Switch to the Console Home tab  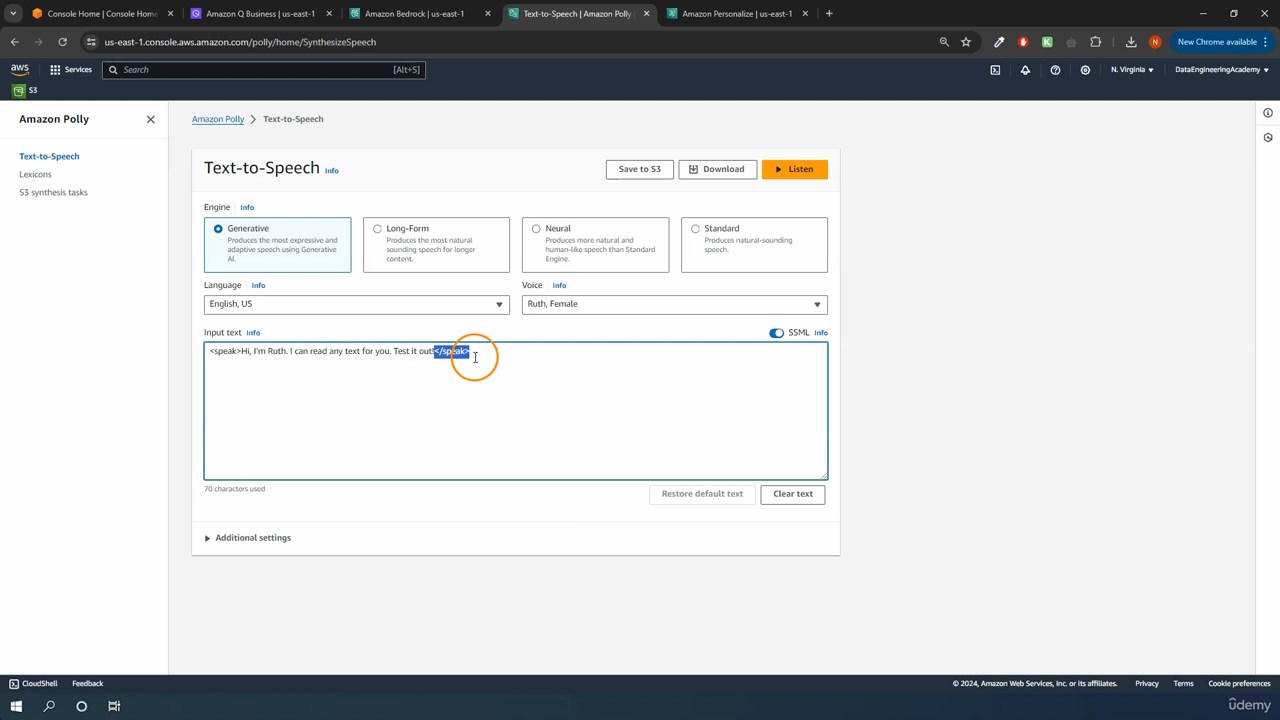coord(102,14)
